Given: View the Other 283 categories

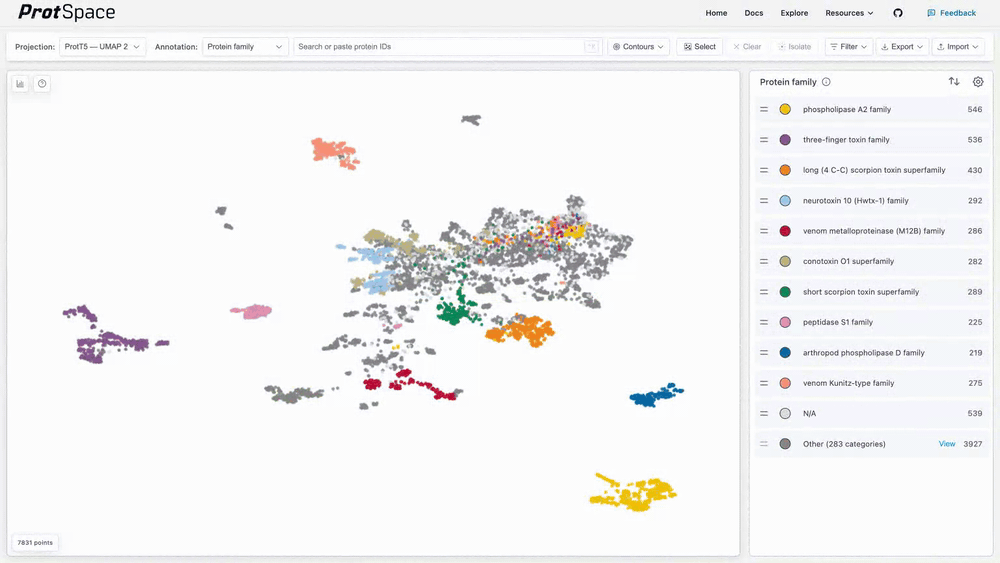Looking at the screenshot, I should tap(946, 444).
